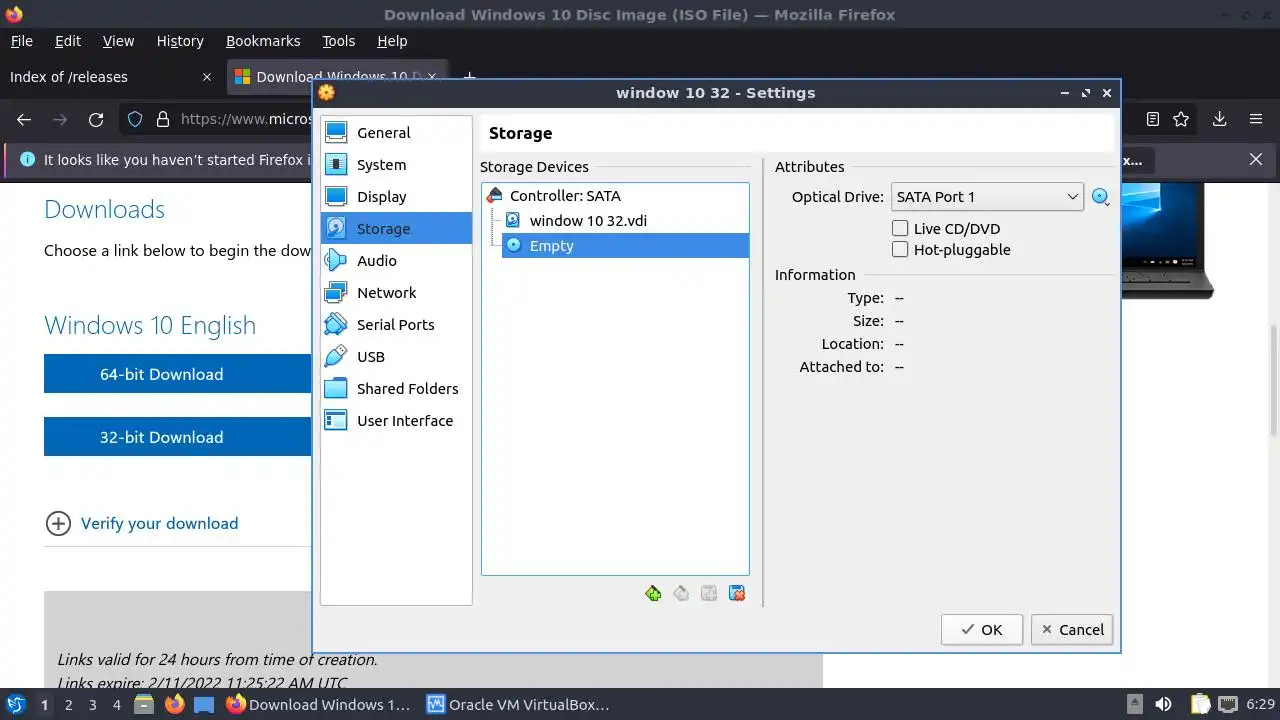This screenshot has width=1280, height=720.
Task: Switch to the Oracle VM VirtualBox taskbar entry
Action: (x=518, y=704)
